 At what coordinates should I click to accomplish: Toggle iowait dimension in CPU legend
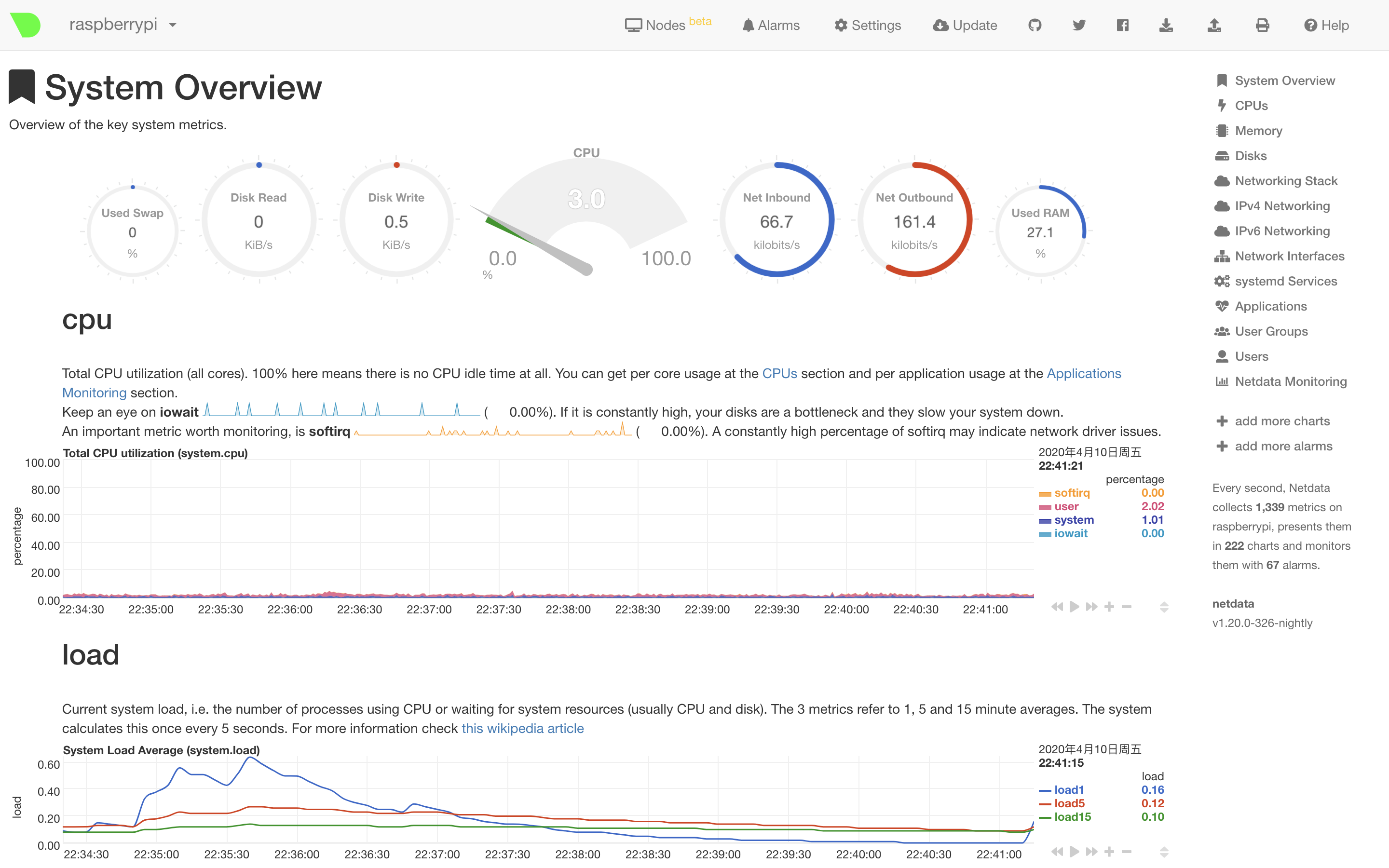pyautogui.click(x=1063, y=533)
